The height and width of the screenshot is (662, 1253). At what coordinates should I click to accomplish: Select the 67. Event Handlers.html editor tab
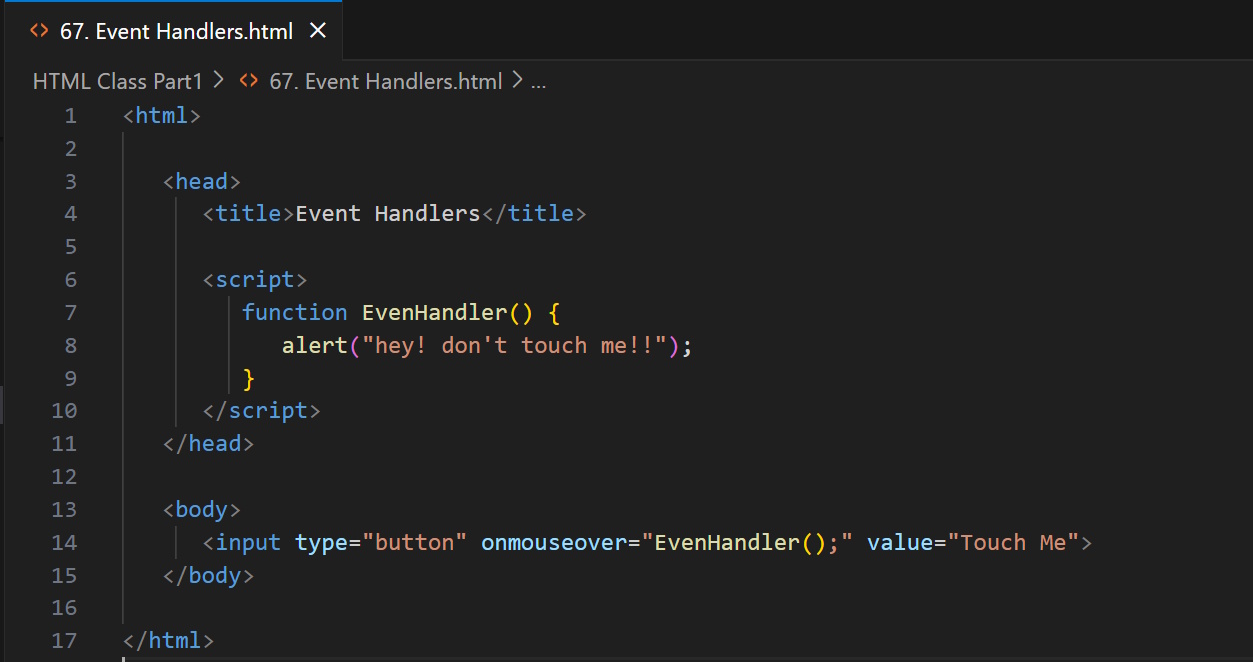pos(176,31)
